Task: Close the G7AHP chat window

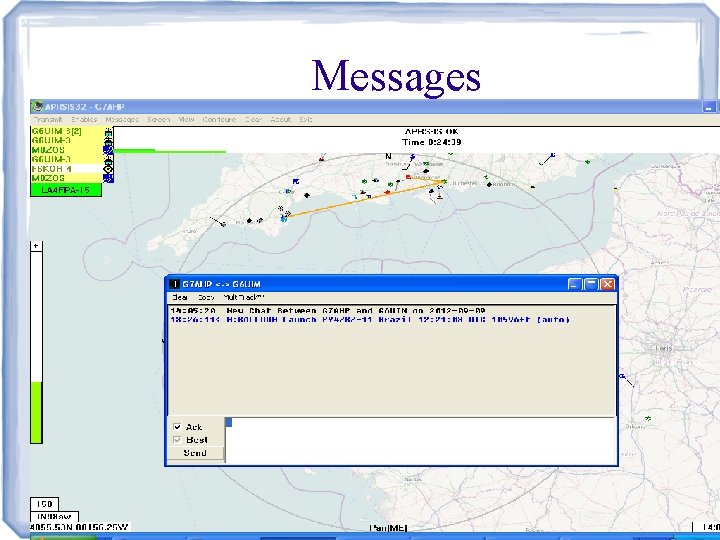Action: coord(608,284)
